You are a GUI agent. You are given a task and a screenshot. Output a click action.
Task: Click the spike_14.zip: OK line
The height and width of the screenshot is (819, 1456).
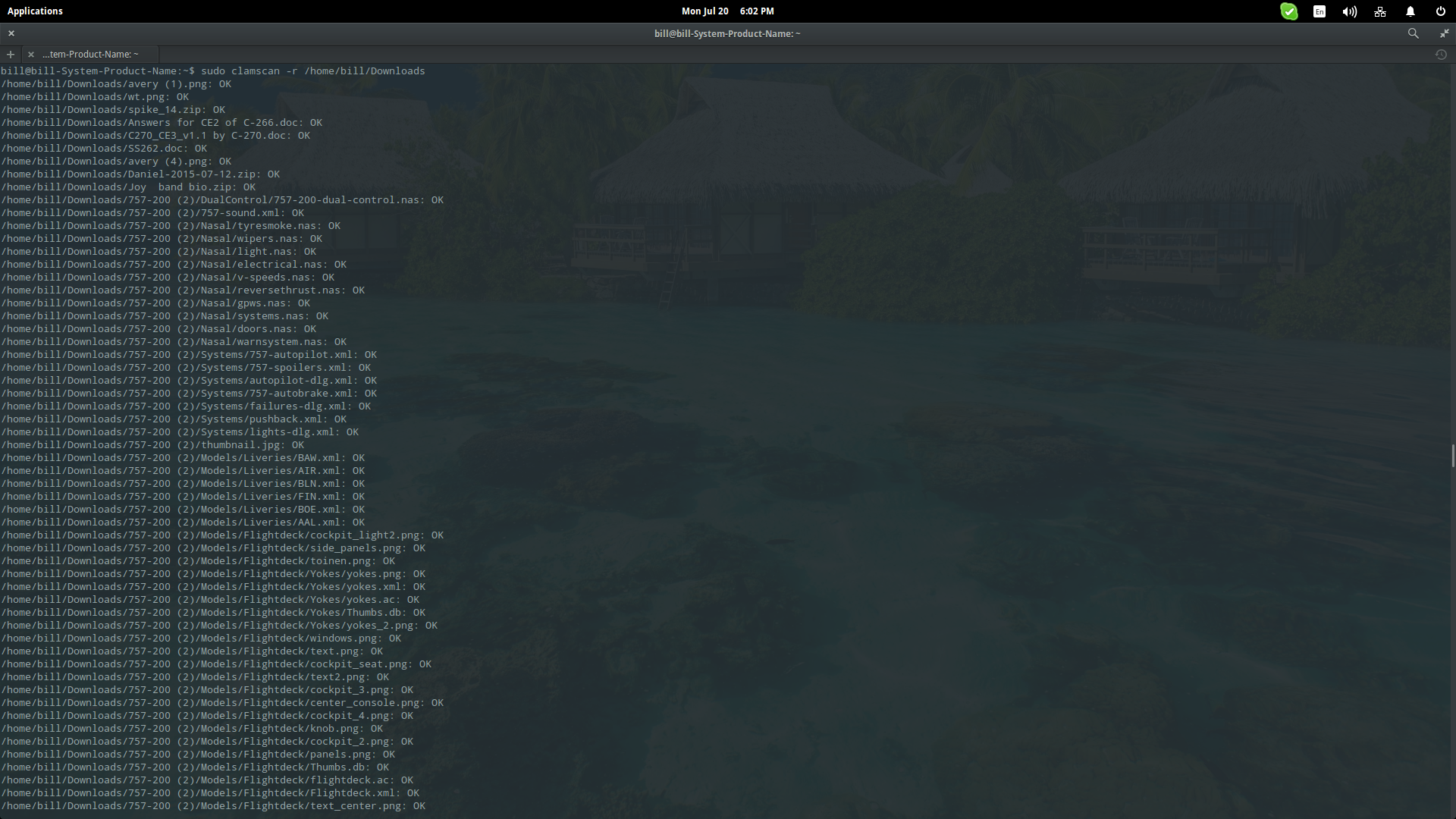click(113, 109)
